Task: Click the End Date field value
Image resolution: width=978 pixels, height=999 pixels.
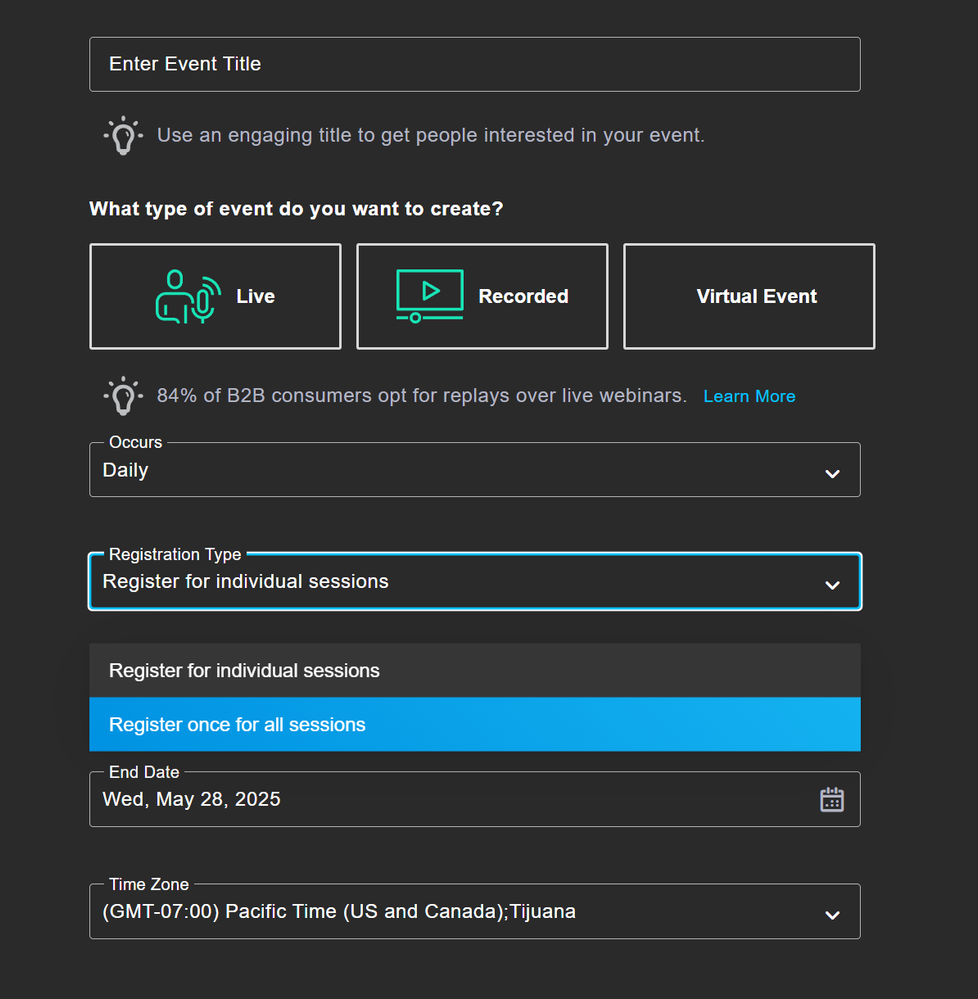Action: [191, 799]
